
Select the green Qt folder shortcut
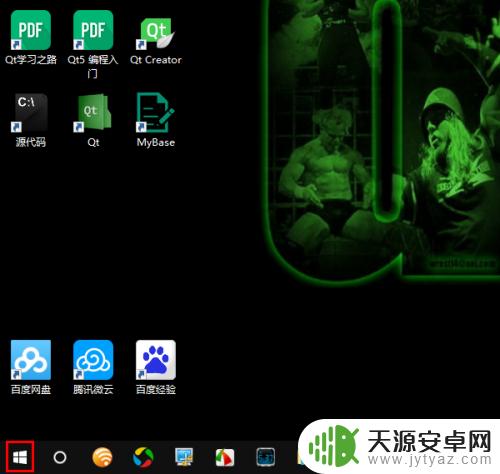click(93, 121)
